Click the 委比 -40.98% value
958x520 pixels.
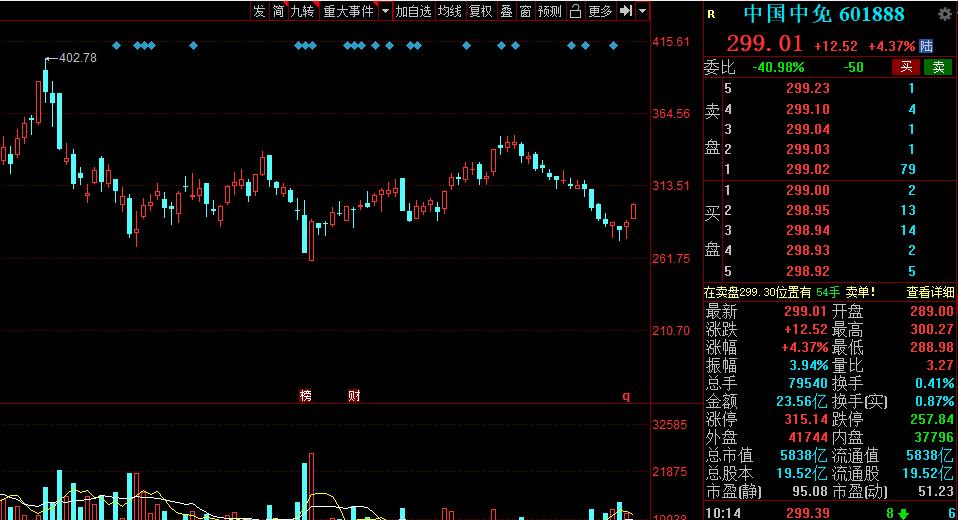point(778,67)
